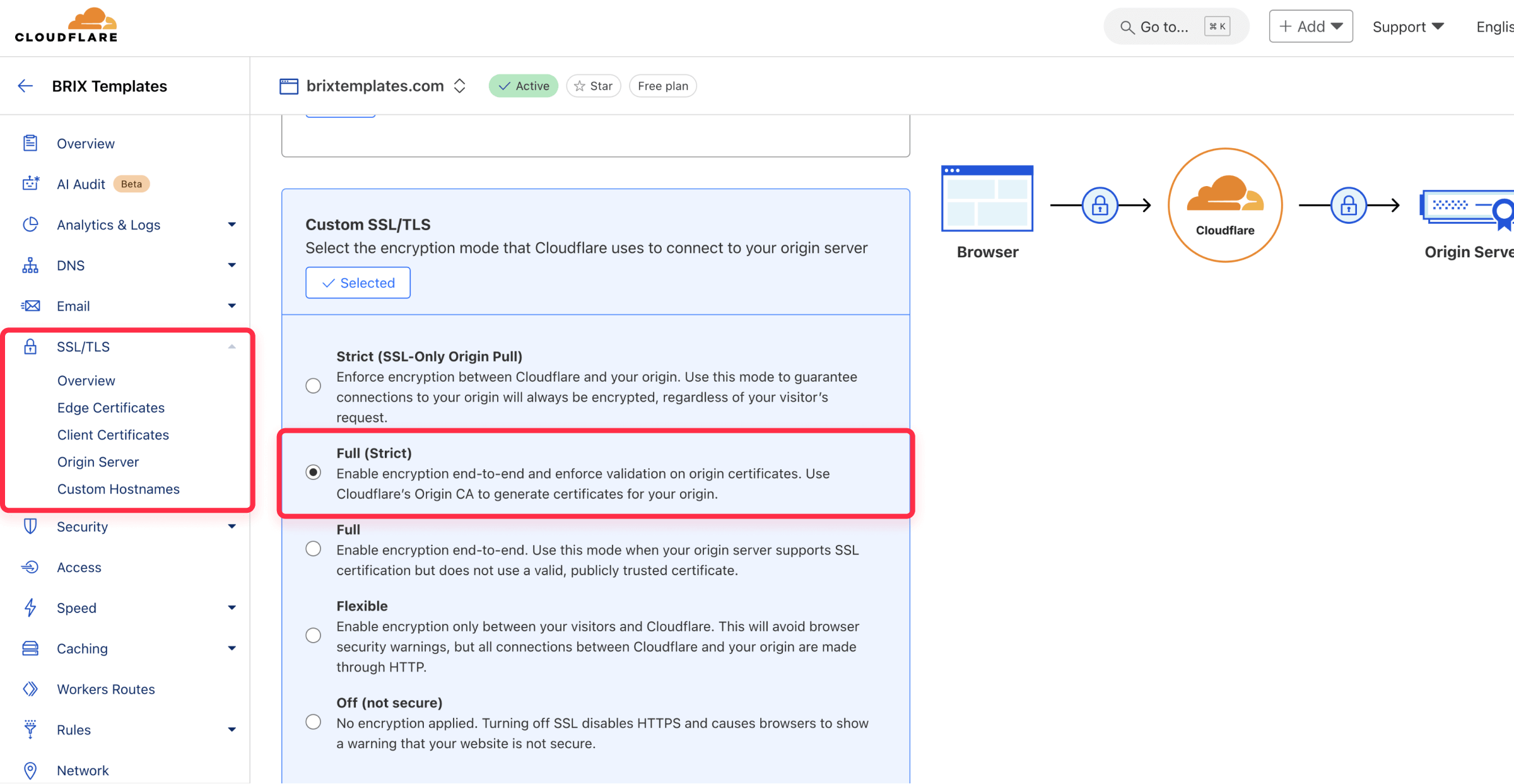
Task: Click the browser window icon beside brixtemplates.com
Action: pos(289,86)
